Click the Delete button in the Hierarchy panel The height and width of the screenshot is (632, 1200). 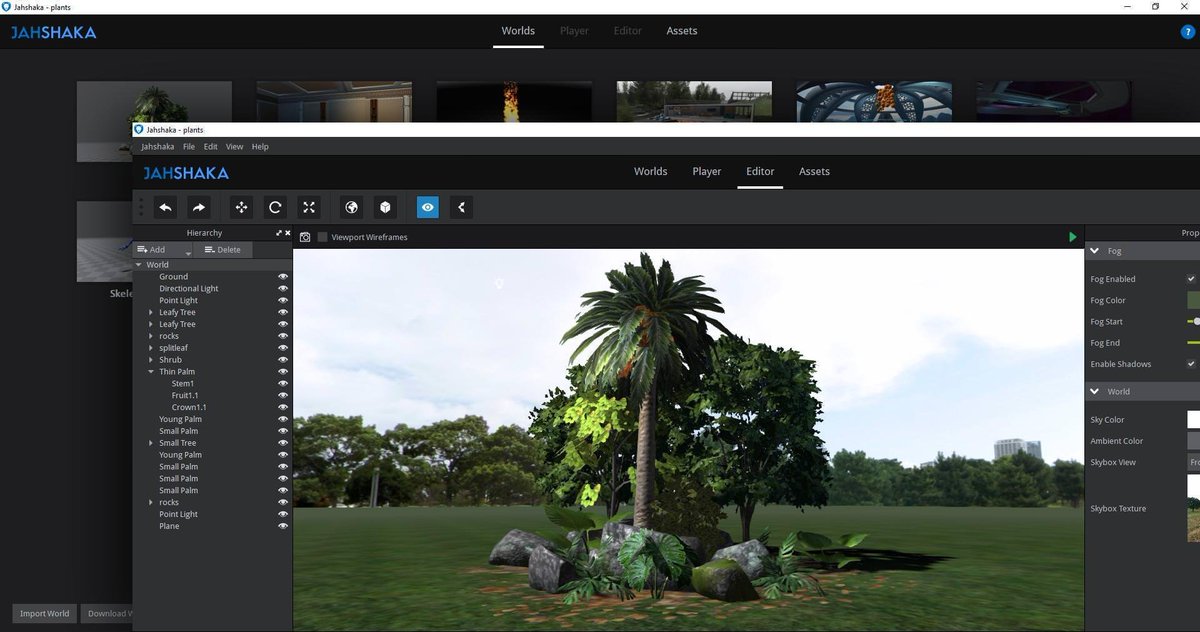(x=222, y=249)
